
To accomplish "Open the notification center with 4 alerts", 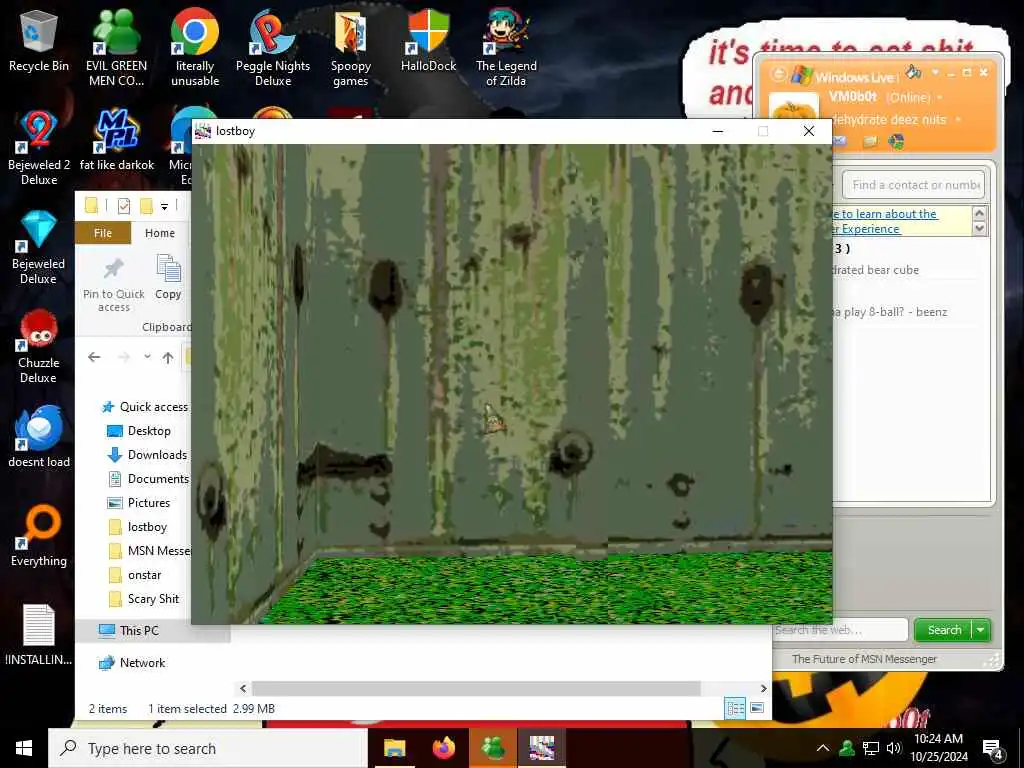I will [x=993, y=749].
